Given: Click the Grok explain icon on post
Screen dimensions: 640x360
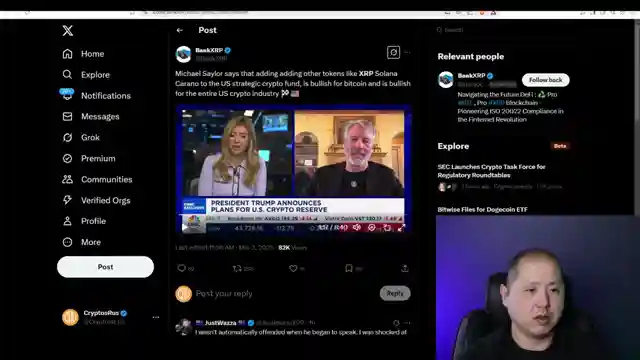Looking at the screenshot, I should coord(393,52).
